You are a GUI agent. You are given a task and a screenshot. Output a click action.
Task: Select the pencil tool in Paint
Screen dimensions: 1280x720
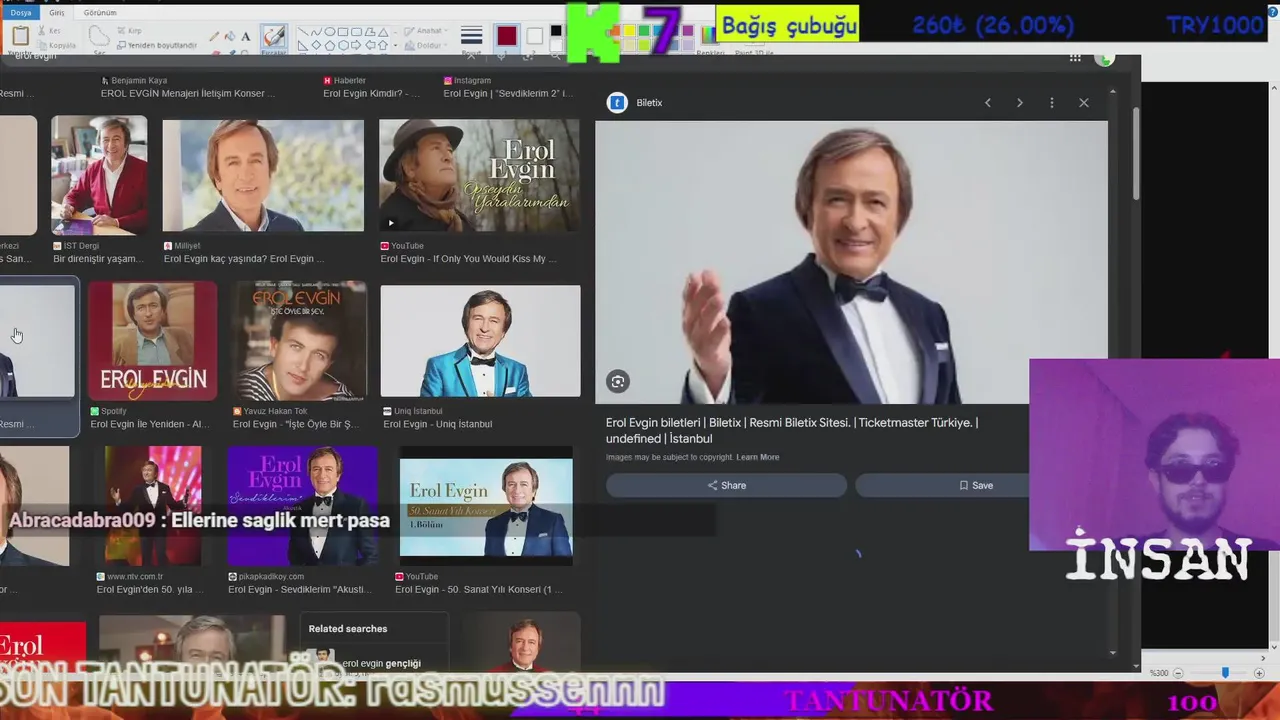(x=214, y=37)
